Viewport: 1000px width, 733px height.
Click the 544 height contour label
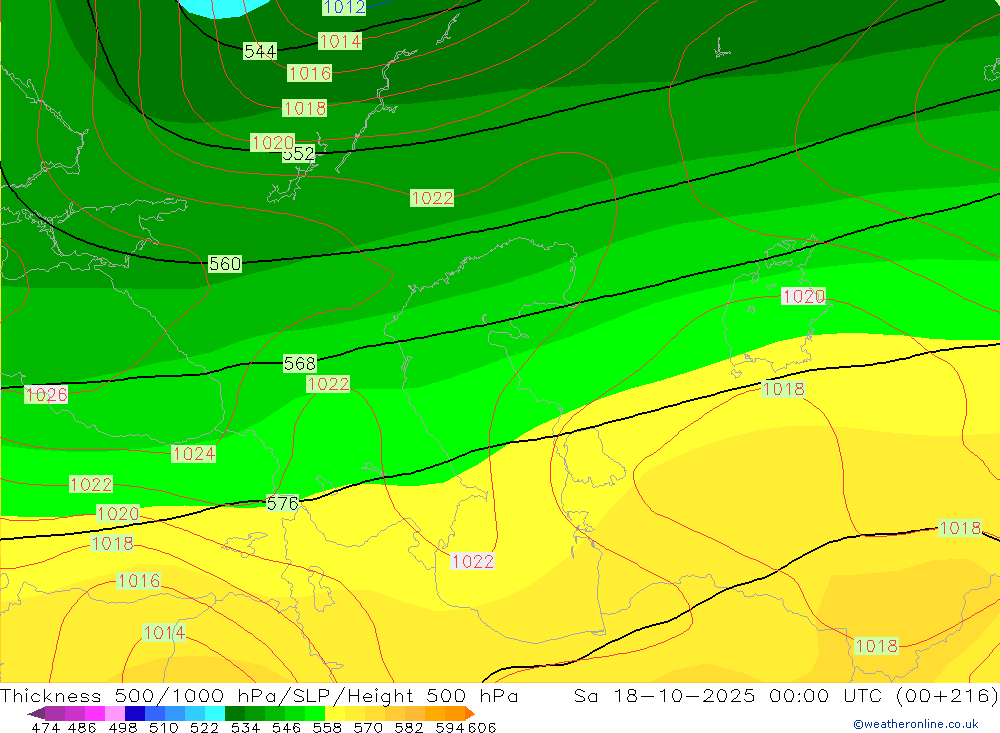click(x=260, y=51)
